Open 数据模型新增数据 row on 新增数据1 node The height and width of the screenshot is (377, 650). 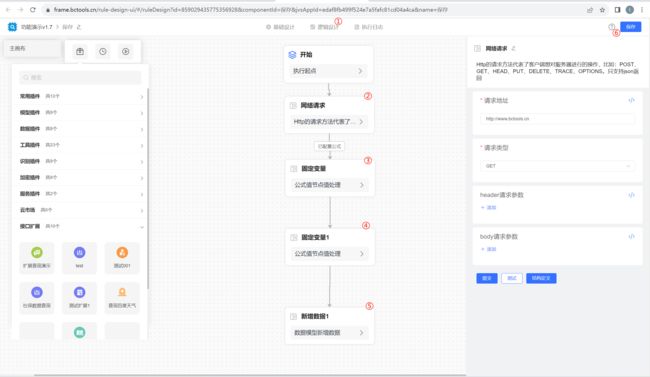click(x=330, y=332)
